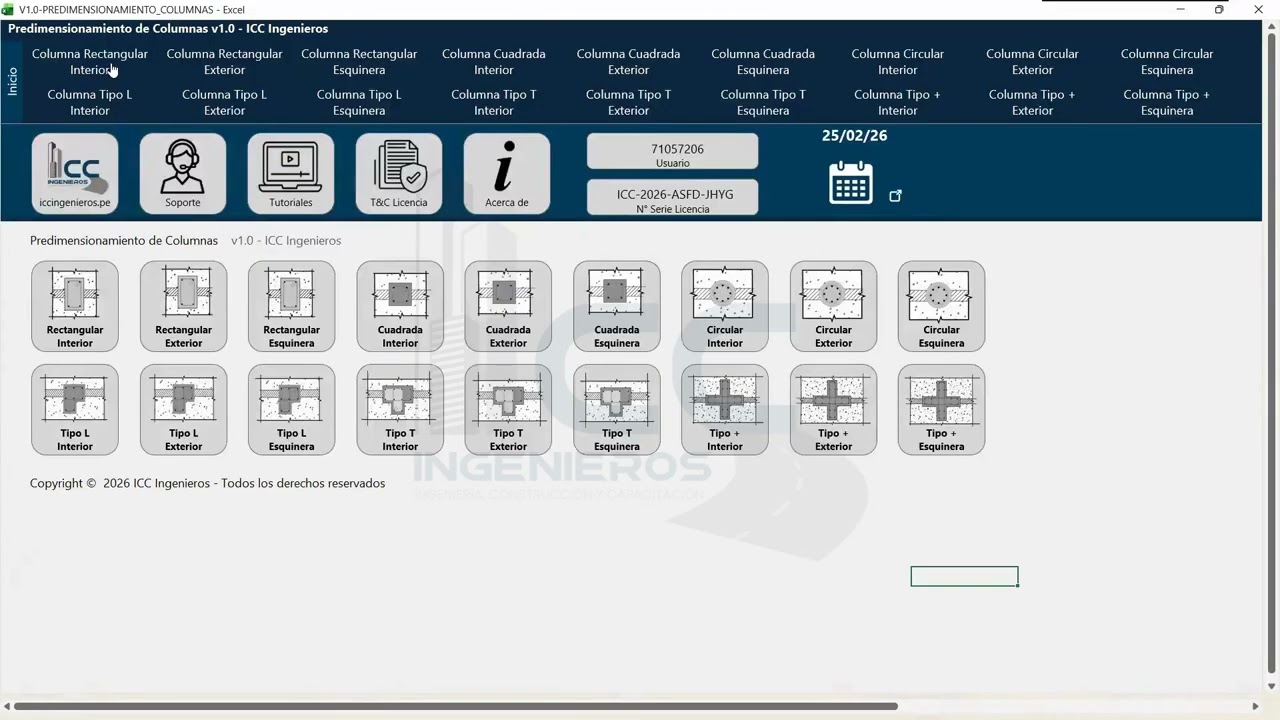
Task: Minimize the Excel window
Action: [x=1180, y=9]
